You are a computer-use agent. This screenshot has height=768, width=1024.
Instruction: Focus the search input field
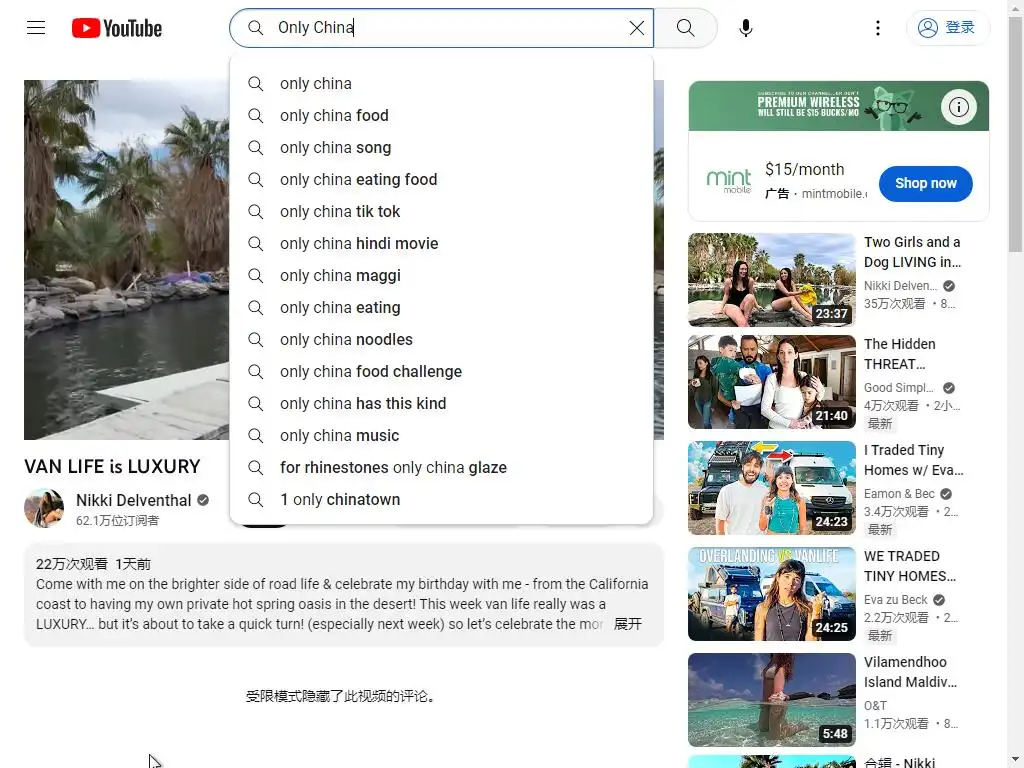[x=441, y=27]
